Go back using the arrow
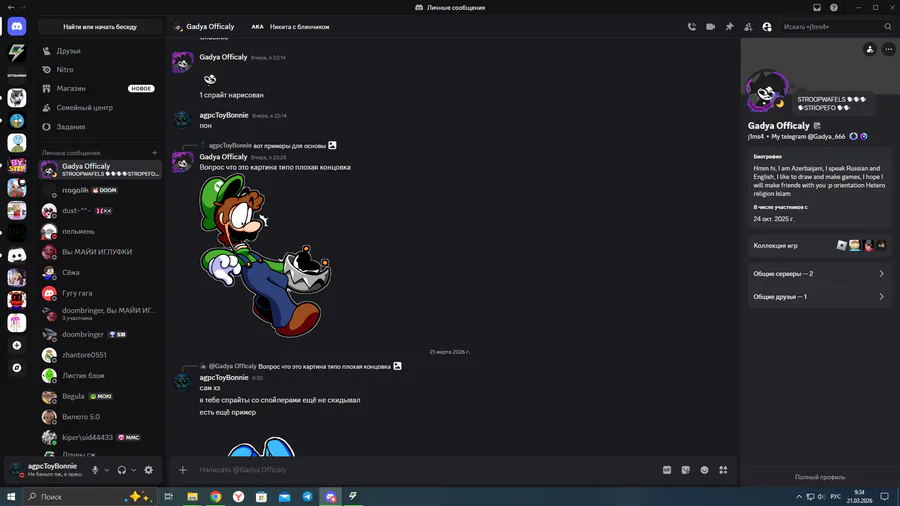The height and width of the screenshot is (506, 900). pos(11,7)
